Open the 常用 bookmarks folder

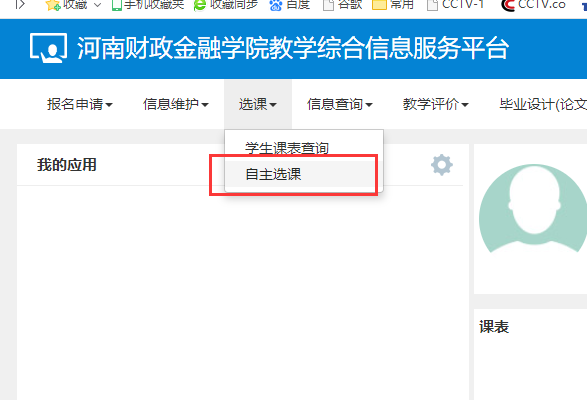pyautogui.click(x=393, y=5)
